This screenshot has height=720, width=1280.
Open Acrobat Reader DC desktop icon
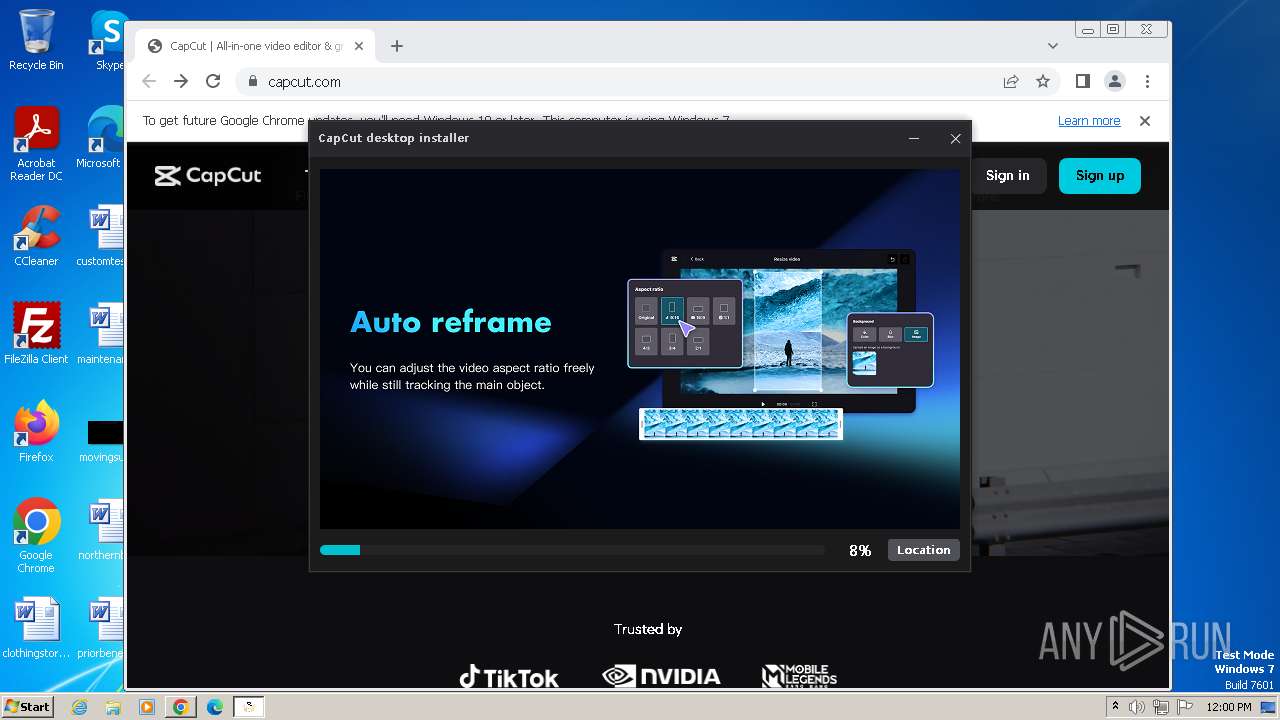pos(36,145)
